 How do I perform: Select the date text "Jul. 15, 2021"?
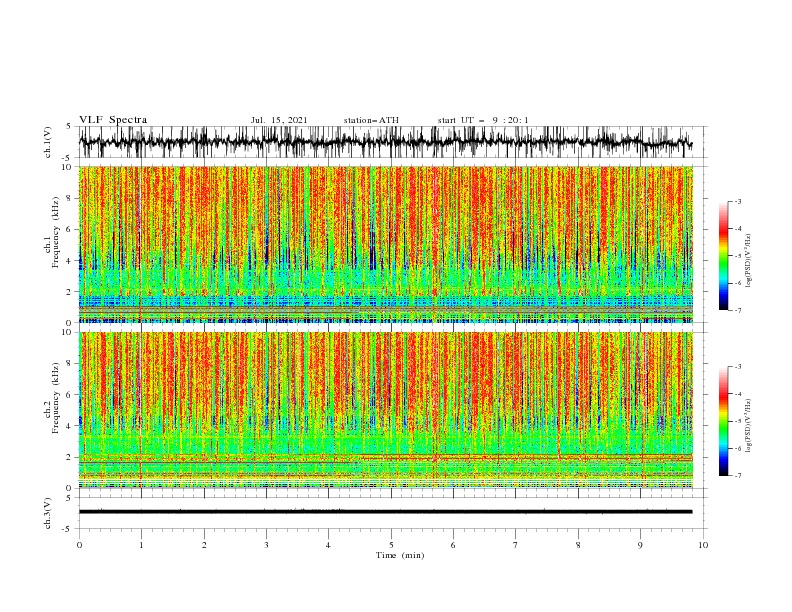(279, 120)
